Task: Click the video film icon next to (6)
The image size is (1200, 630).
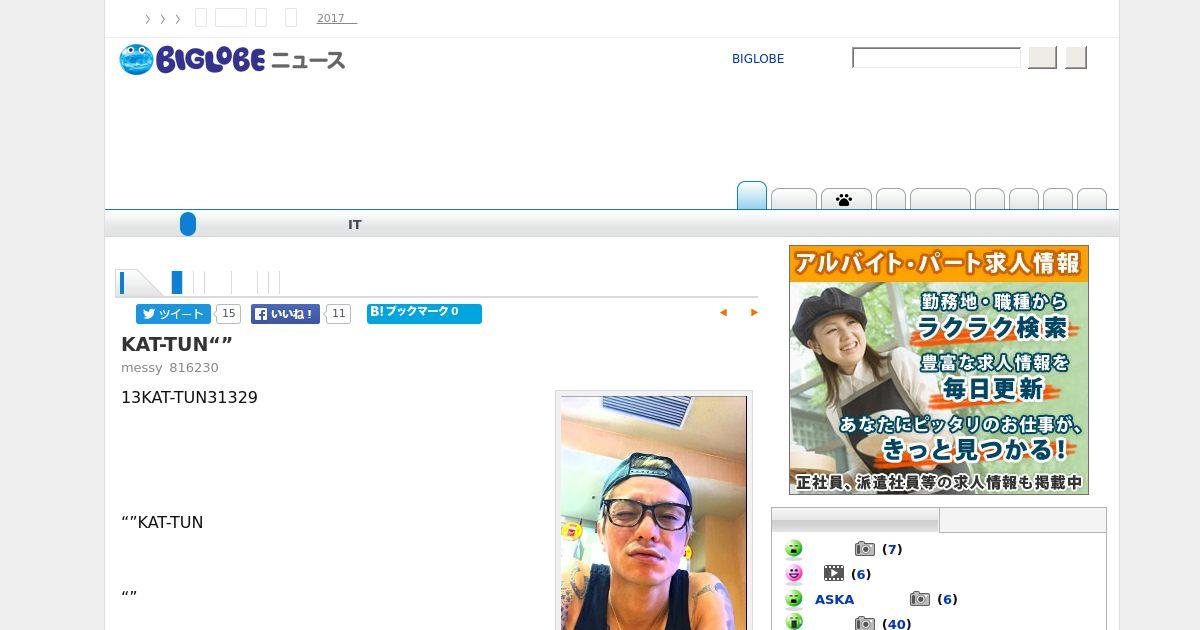Action: [834, 574]
